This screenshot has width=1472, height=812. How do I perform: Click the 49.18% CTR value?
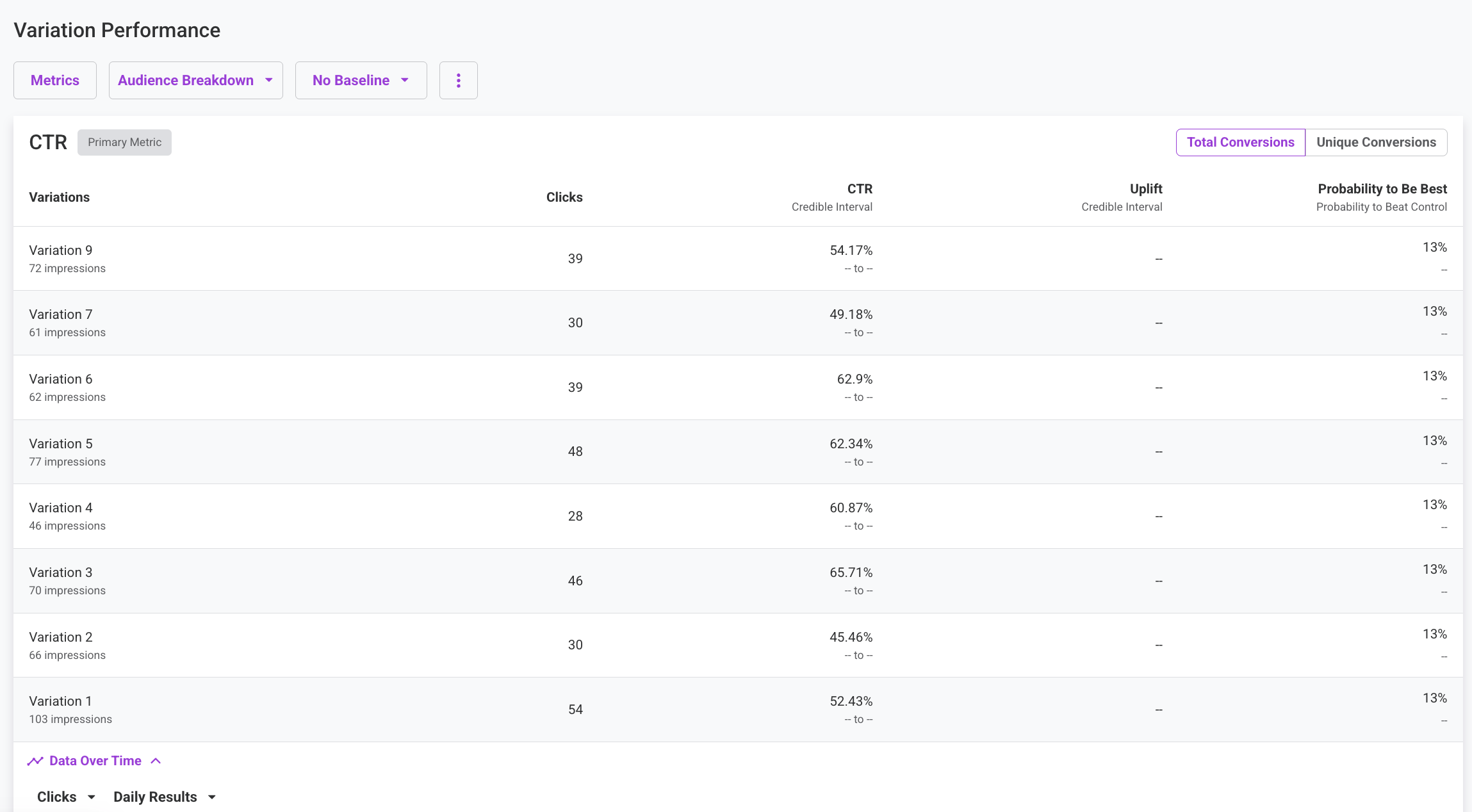[851, 314]
